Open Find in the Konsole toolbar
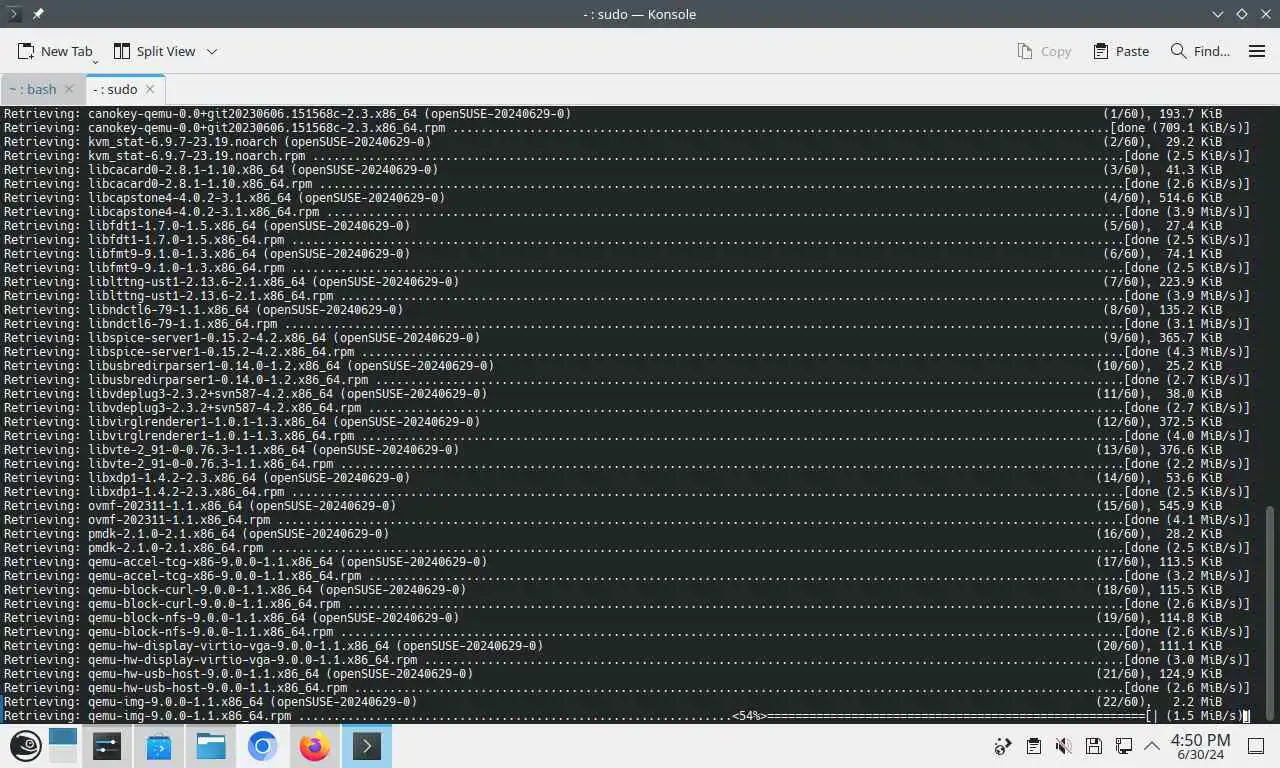Screen dimensions: 1280x768 click(1200, 51)
